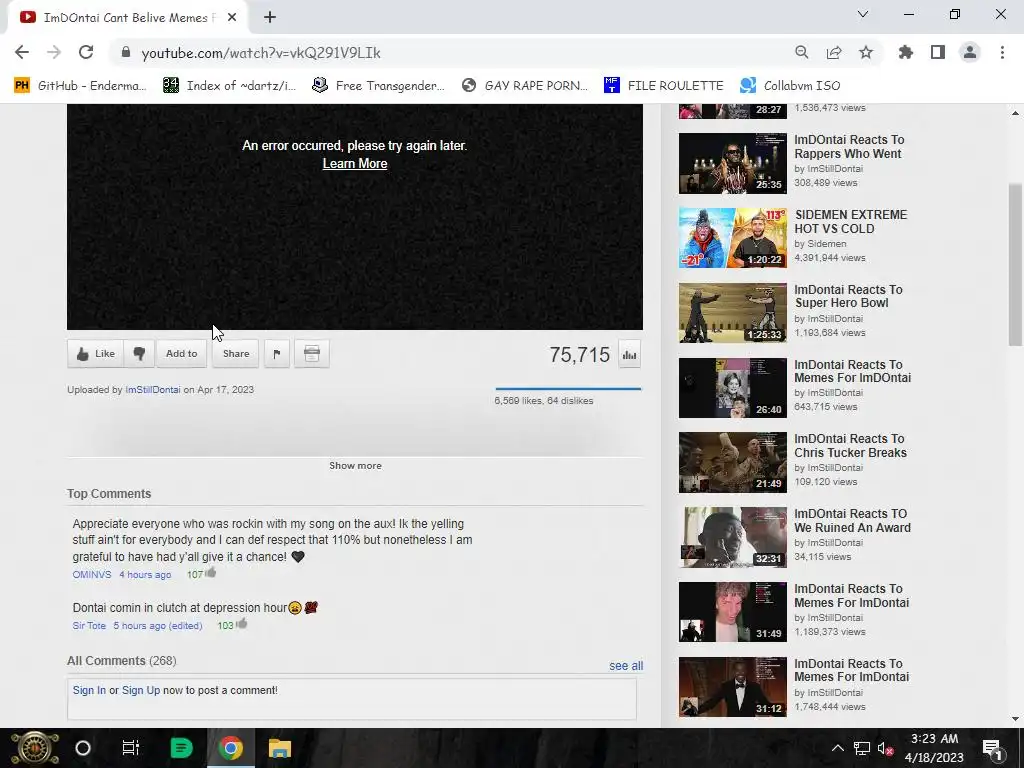Image resolution: width=1024 pixels, height=768 pixels.
Task: Click the Add to button
Action: [x=182, y=353]
